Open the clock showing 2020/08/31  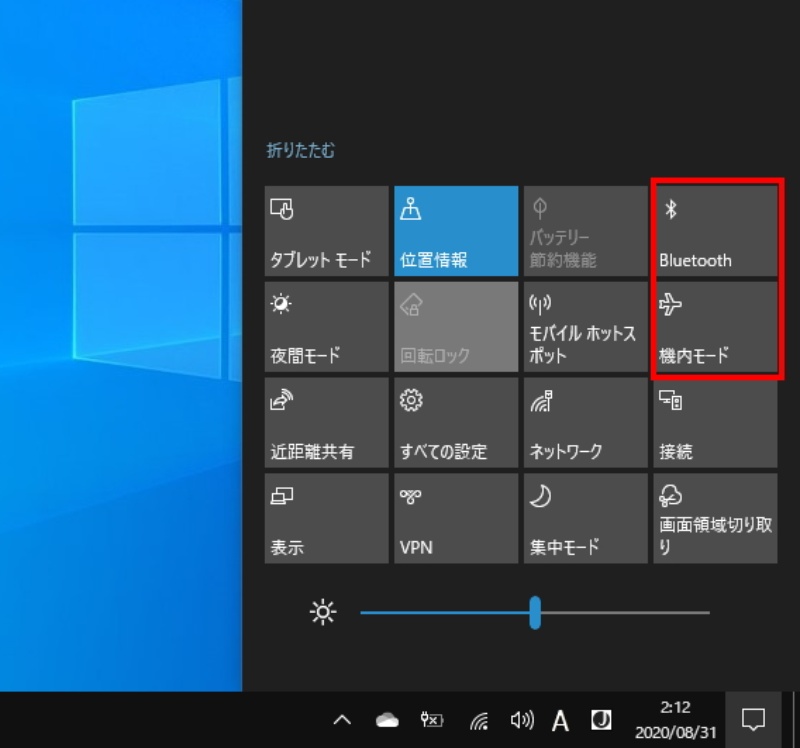point(676,720)
